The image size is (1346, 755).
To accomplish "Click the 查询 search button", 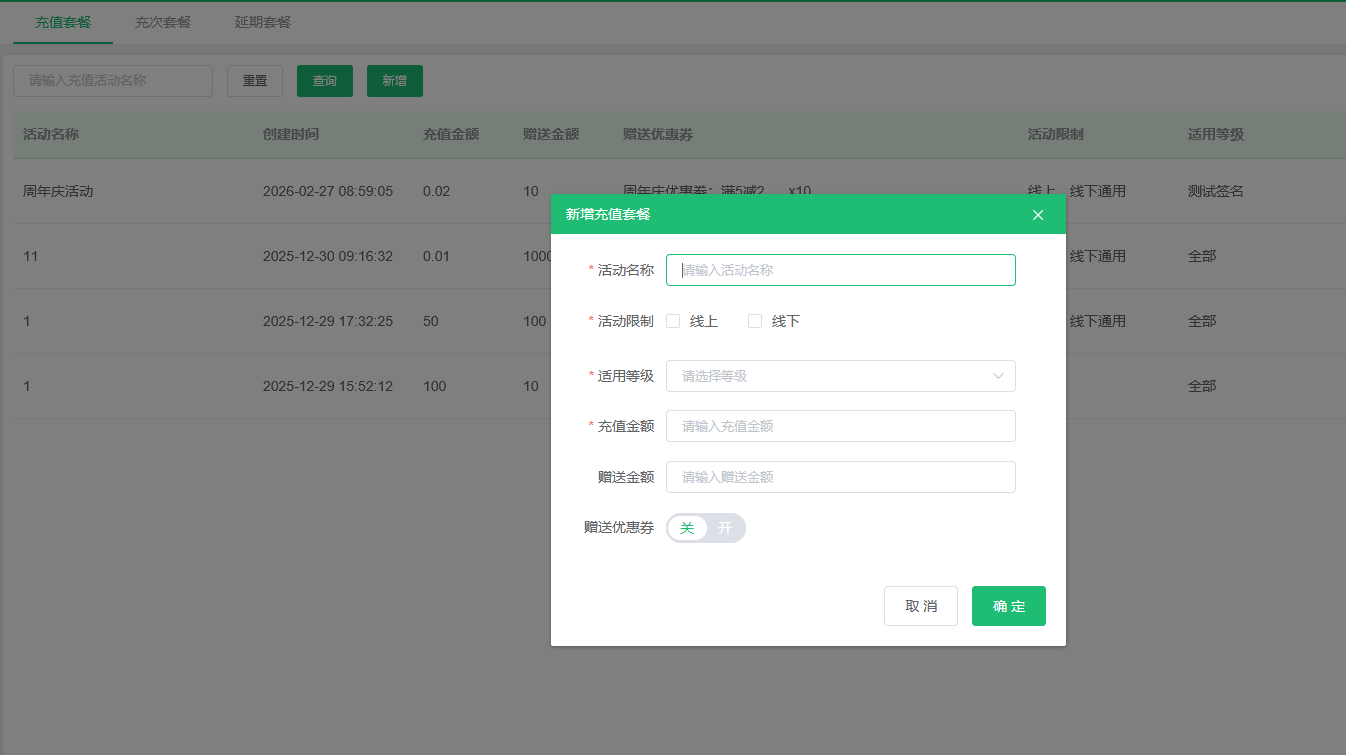I will [324, 81].
